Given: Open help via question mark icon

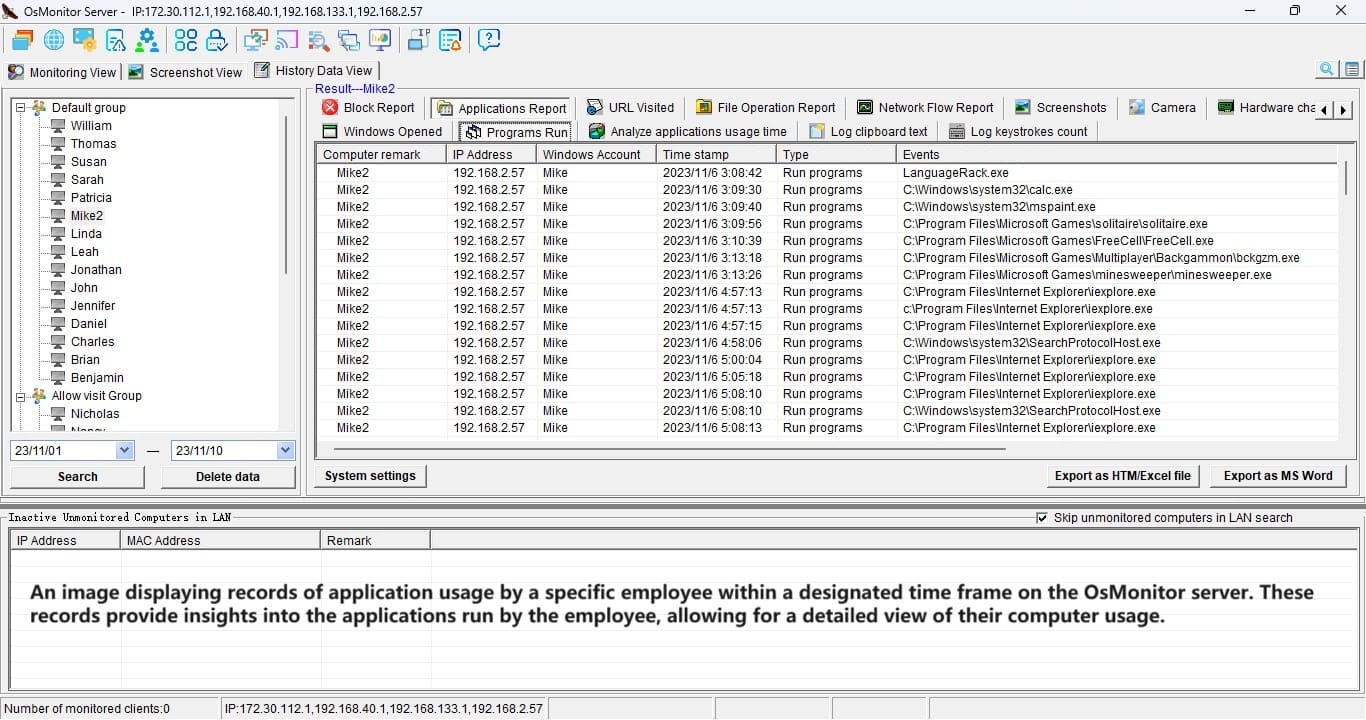Looking at the screenshot, I should click(x=488, y=40).
